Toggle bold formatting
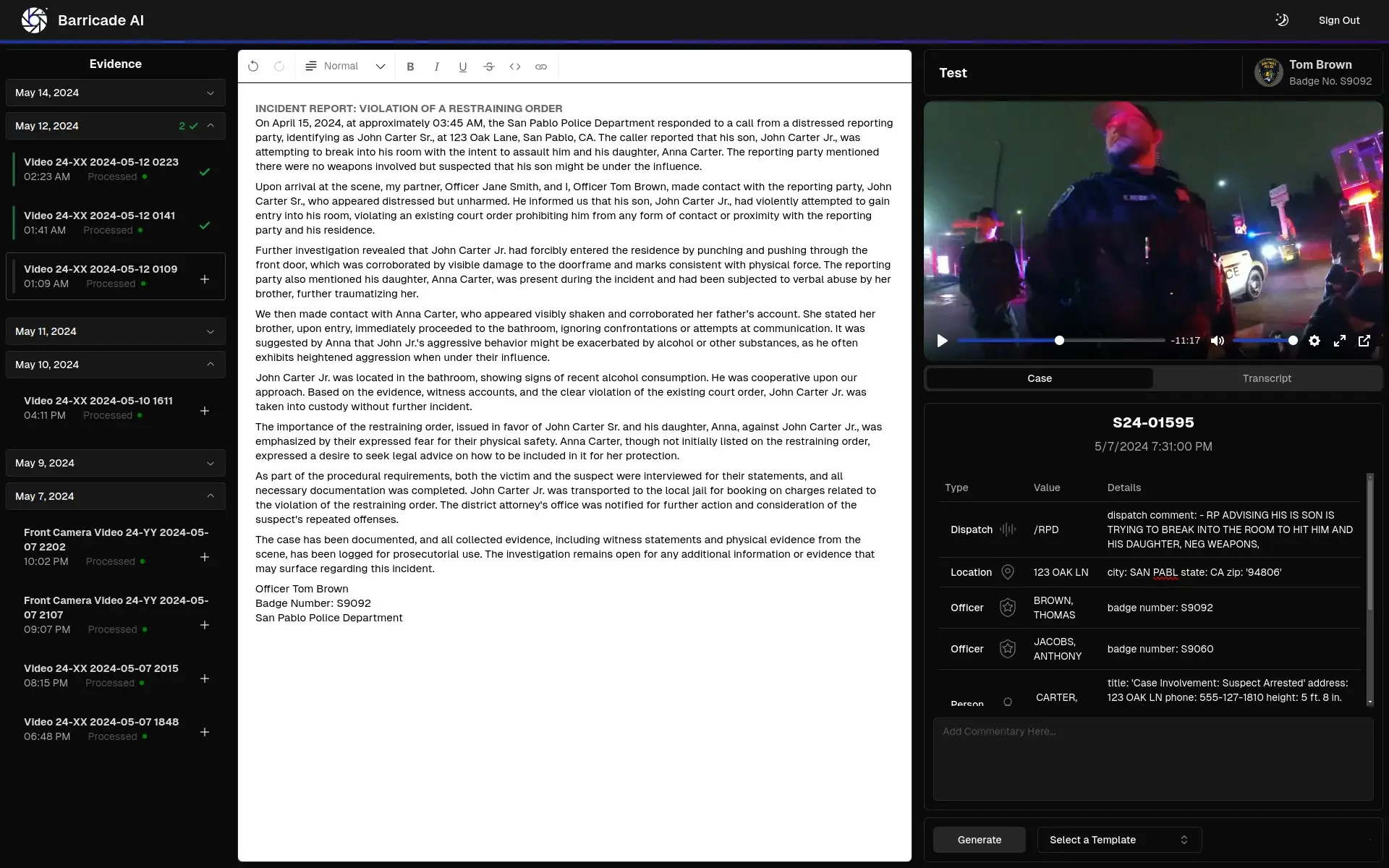The height and width of the screenshot is (868, 1389). 410,67
